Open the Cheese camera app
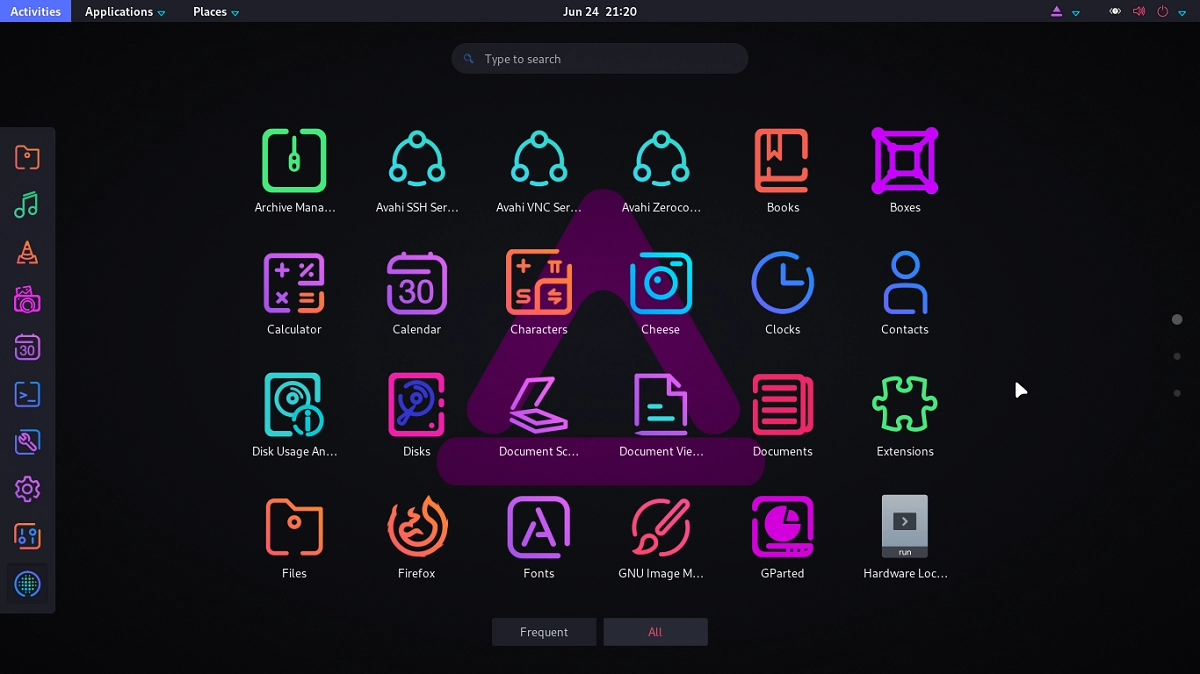This screenshot has height=674, width=1200. point(660,284)
